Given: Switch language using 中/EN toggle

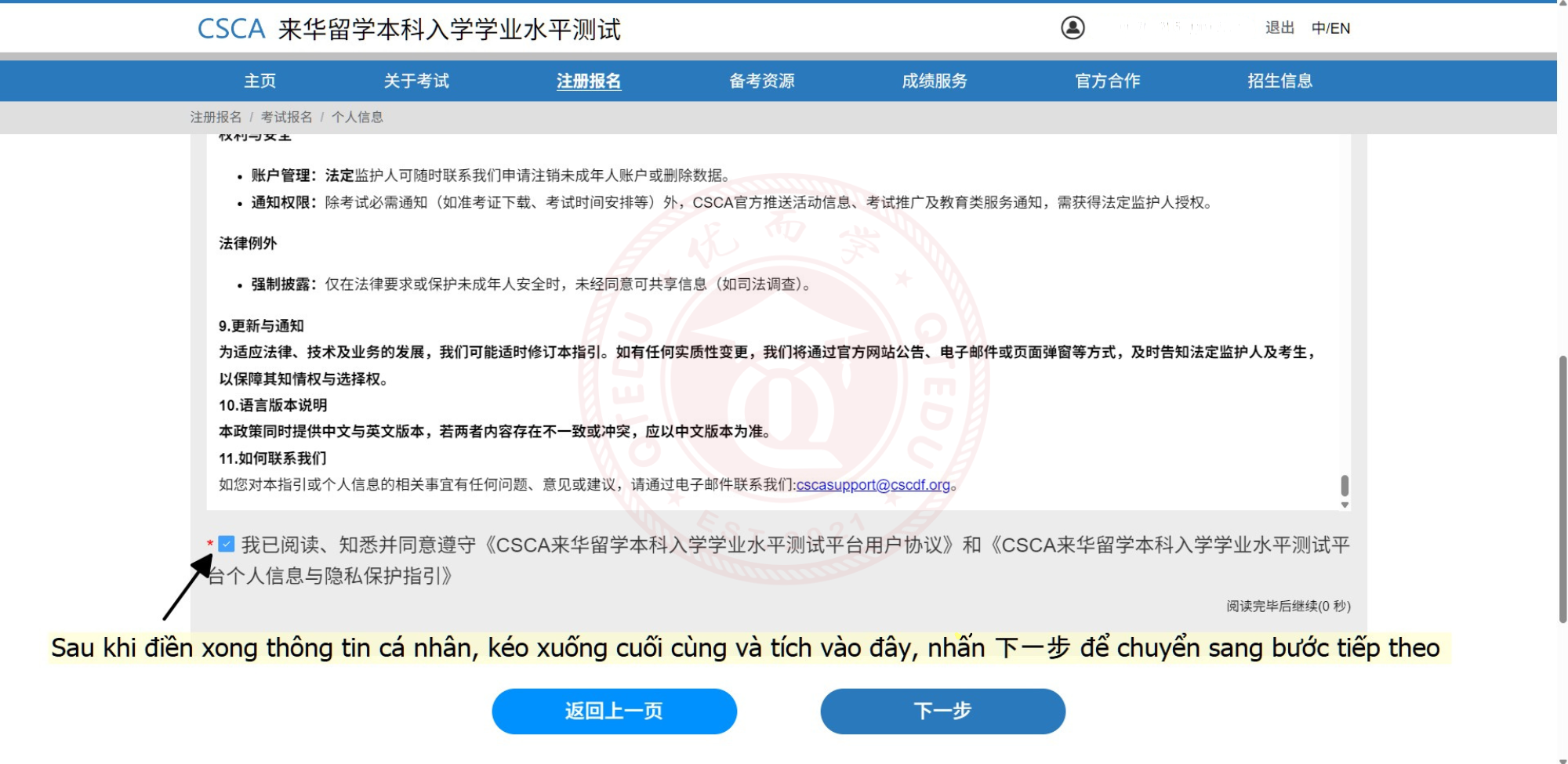Looking at the screenshot, I should (1330, 28).
